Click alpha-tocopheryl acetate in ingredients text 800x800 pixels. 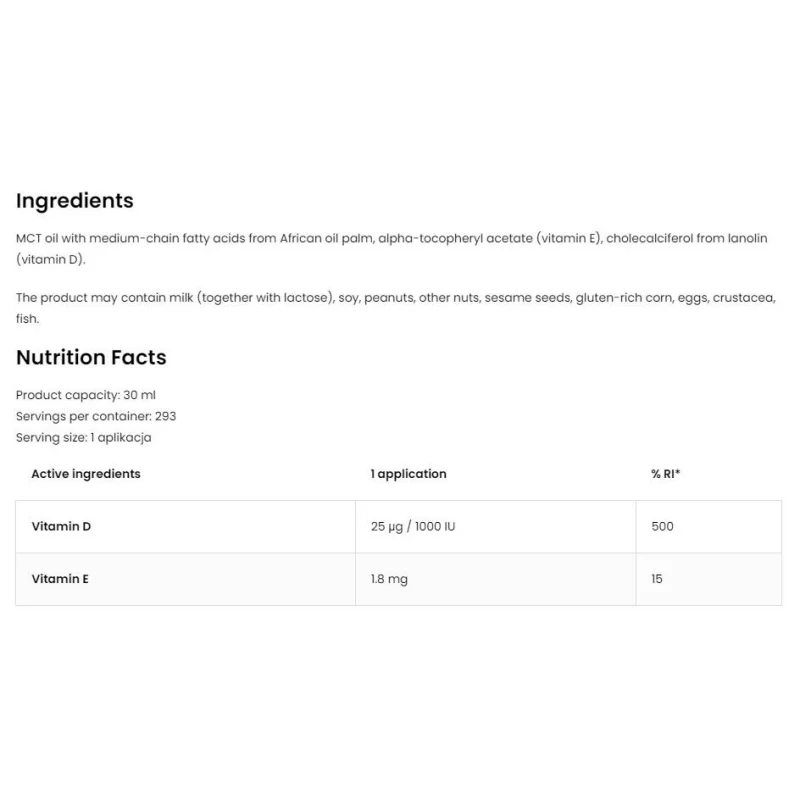[455, 239]
